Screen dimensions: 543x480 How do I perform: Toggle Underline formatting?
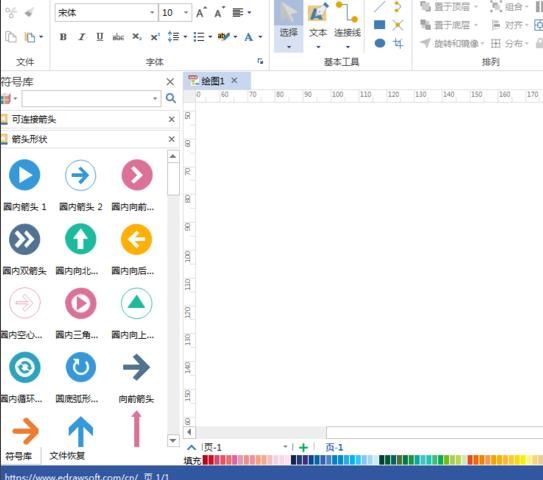coord(100,37)
